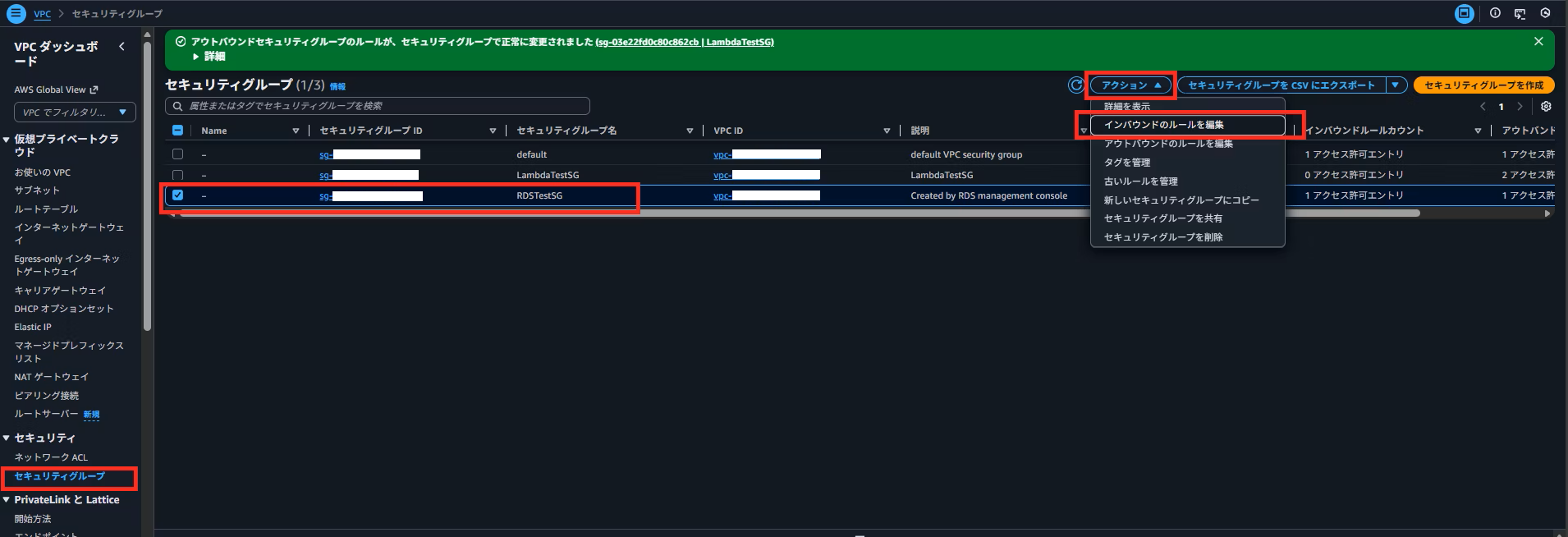Open ピアリング接続 in sidebar
The width and height of the screenshot is (1568, 537).
[x=46, y=396]
